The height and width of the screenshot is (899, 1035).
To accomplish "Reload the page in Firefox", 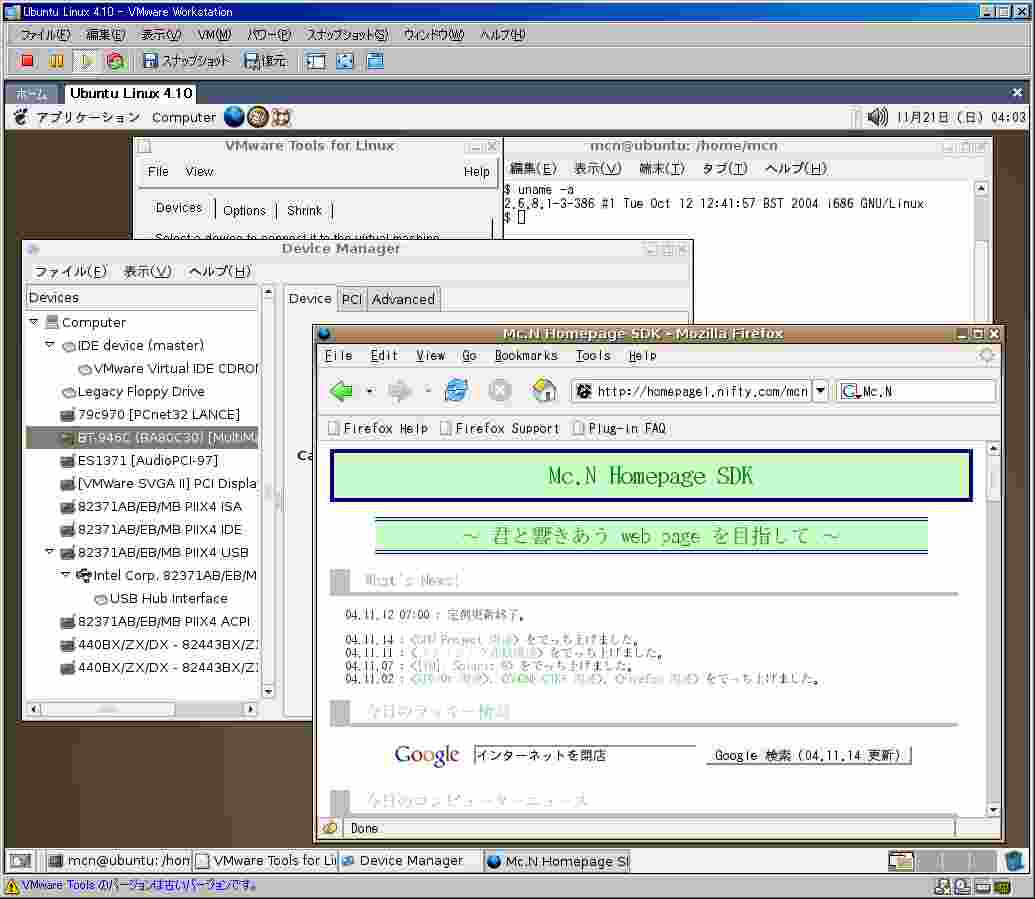I will click(456, 391).
